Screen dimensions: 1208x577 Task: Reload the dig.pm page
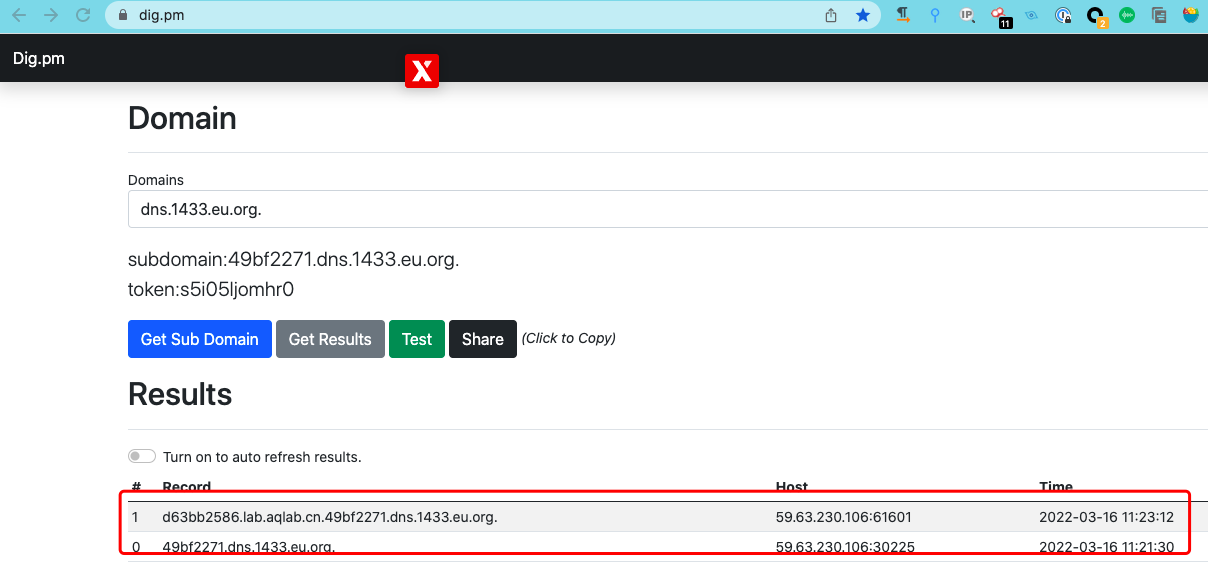point(84,15)
